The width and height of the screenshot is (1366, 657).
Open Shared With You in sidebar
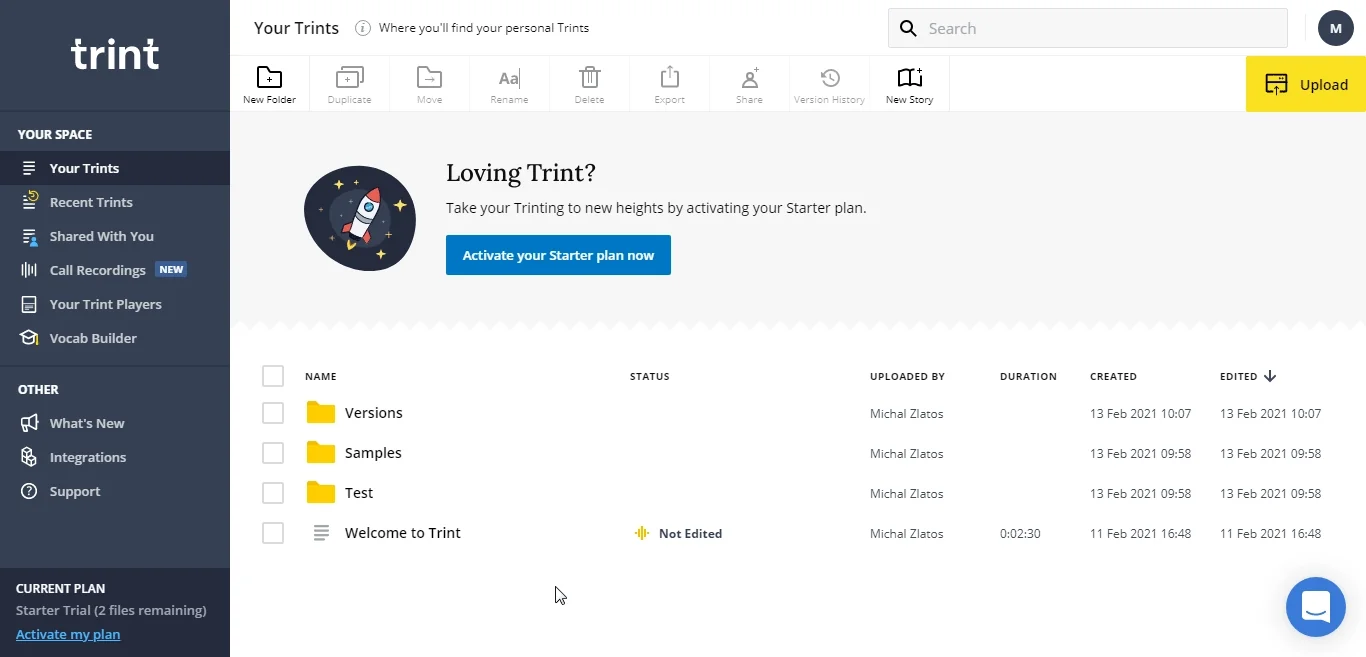pyautogui.click(x=115, y=236)
